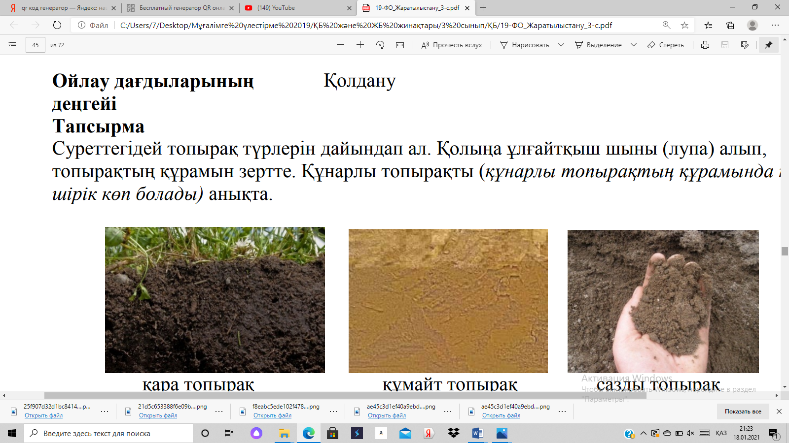Open Yandex browser from the taskbar
Image resolution: width=789 pixels, height=443 pixels.
click(429, 433)
